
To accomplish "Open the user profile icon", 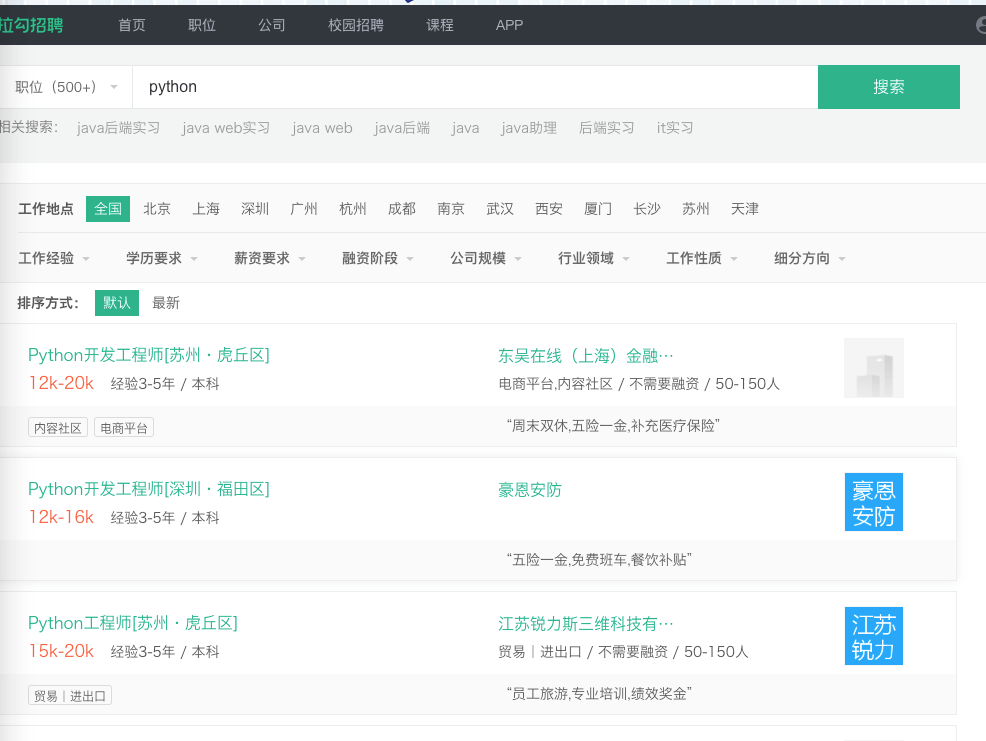I will point(980,25).
